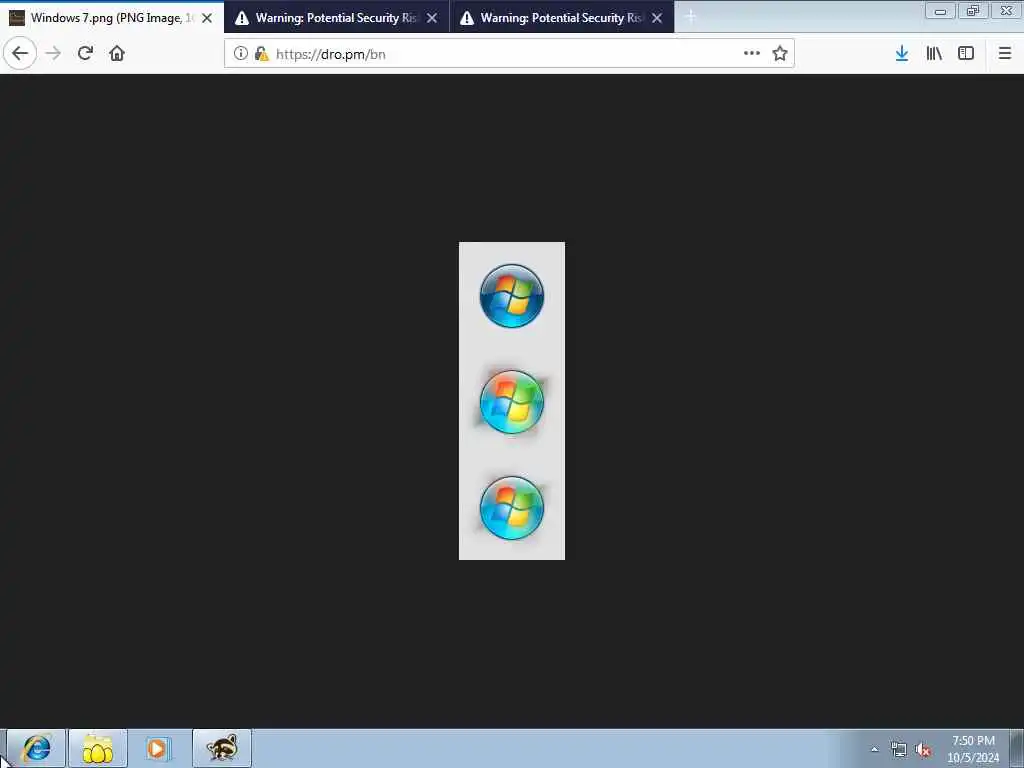Reload the current page
1024x768 pixels.
[x=85, y=54]
